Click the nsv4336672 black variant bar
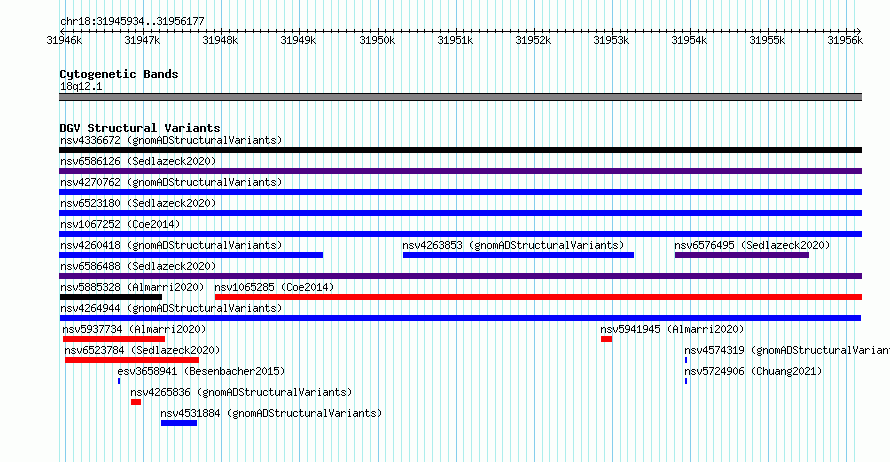The height and width of the screenshot is (462, 890). (x=460, y=150)
